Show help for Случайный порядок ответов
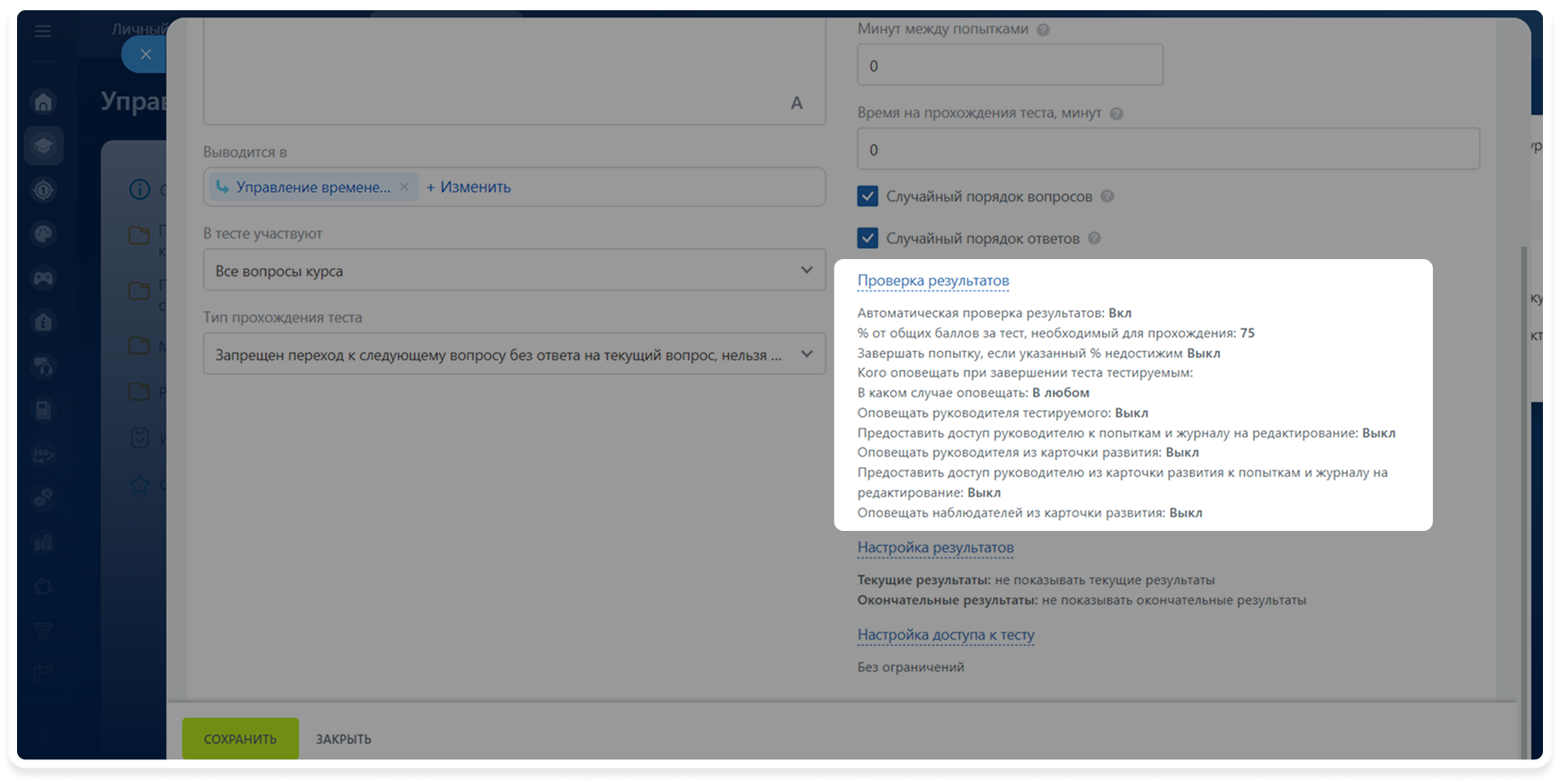This screenshot has width=1560, height=784. point(1094,238)
